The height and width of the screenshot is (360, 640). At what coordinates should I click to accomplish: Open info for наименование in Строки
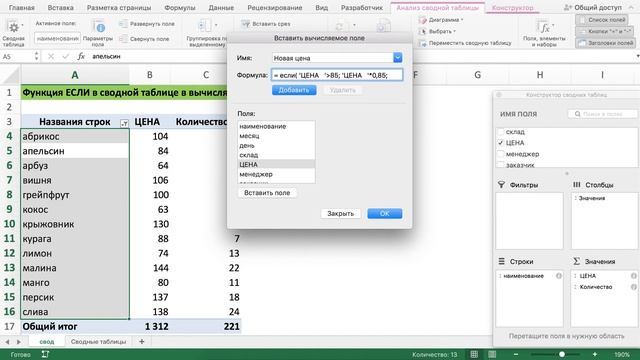tap(559, 276)
